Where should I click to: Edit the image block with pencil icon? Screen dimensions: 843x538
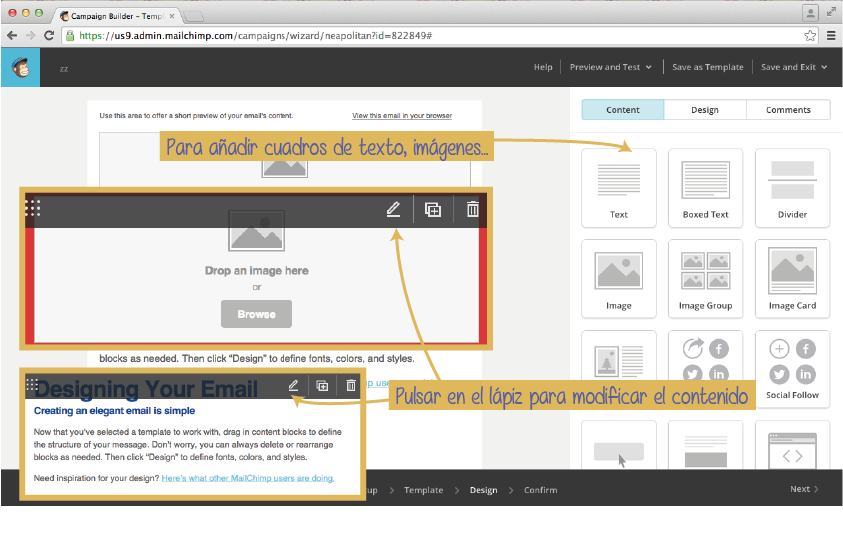(x=394, y=209)
